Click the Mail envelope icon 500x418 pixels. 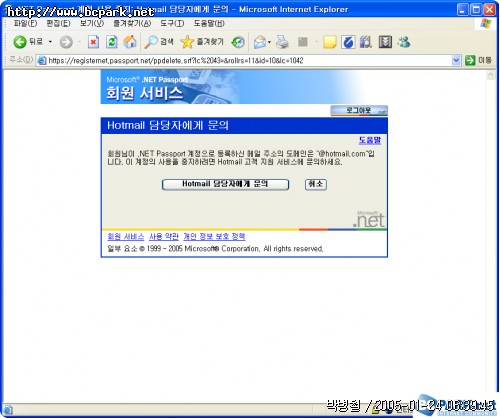[x=260, y=42]
